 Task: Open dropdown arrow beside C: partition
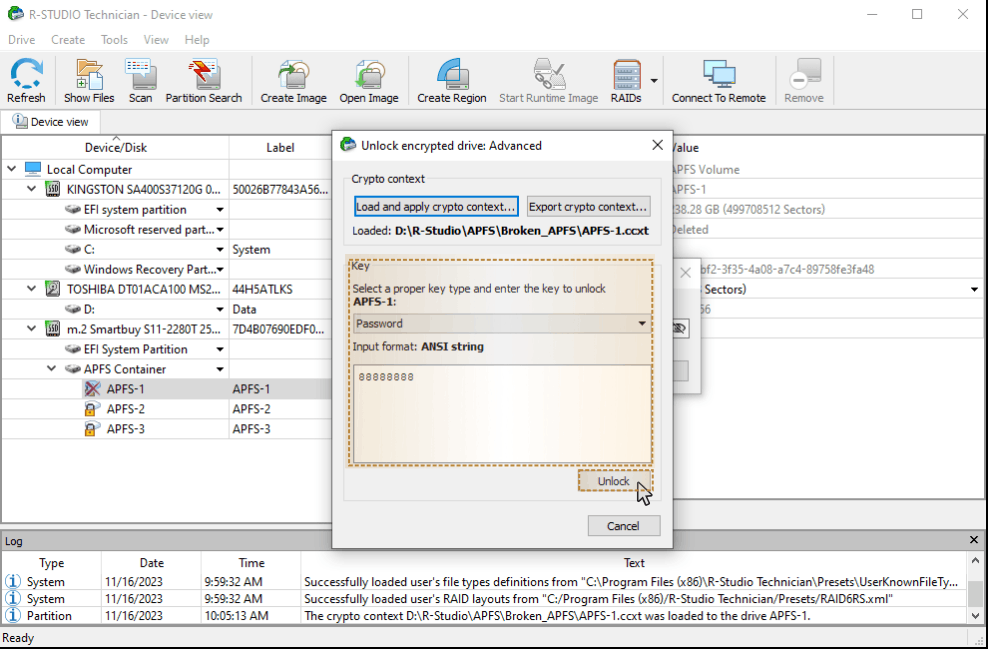[x=220, y=250]
